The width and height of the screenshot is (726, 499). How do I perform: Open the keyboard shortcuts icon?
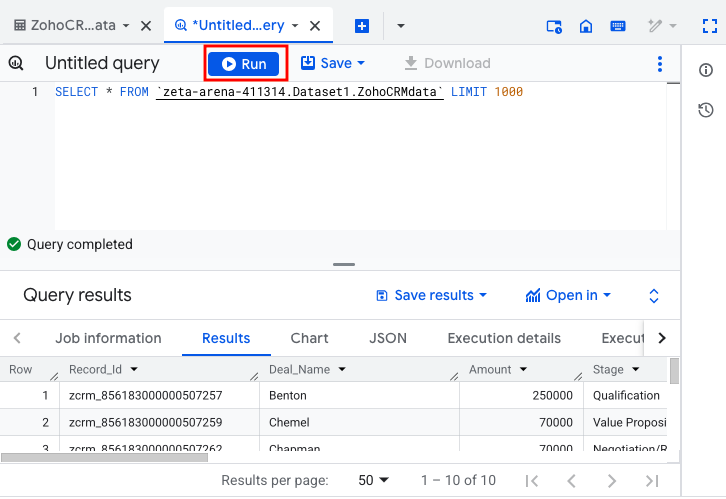point(618,26)
